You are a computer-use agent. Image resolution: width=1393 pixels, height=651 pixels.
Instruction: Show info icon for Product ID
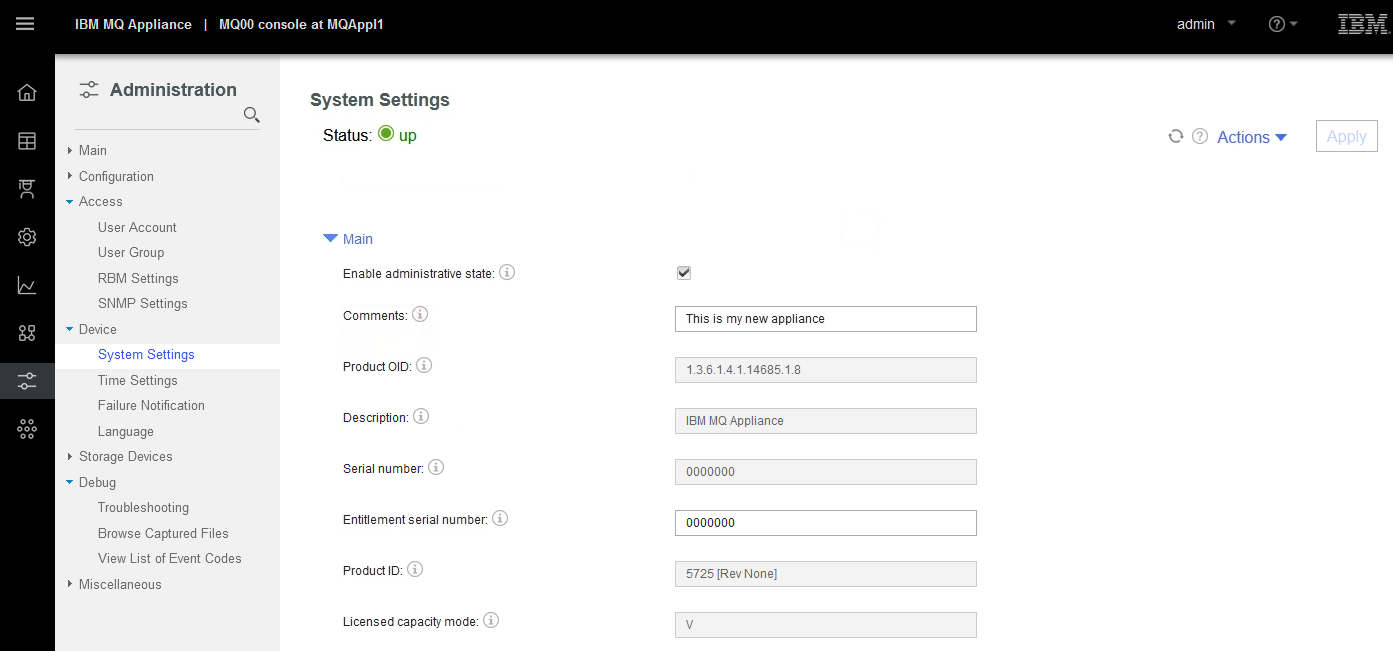click(x=415, y=569)
